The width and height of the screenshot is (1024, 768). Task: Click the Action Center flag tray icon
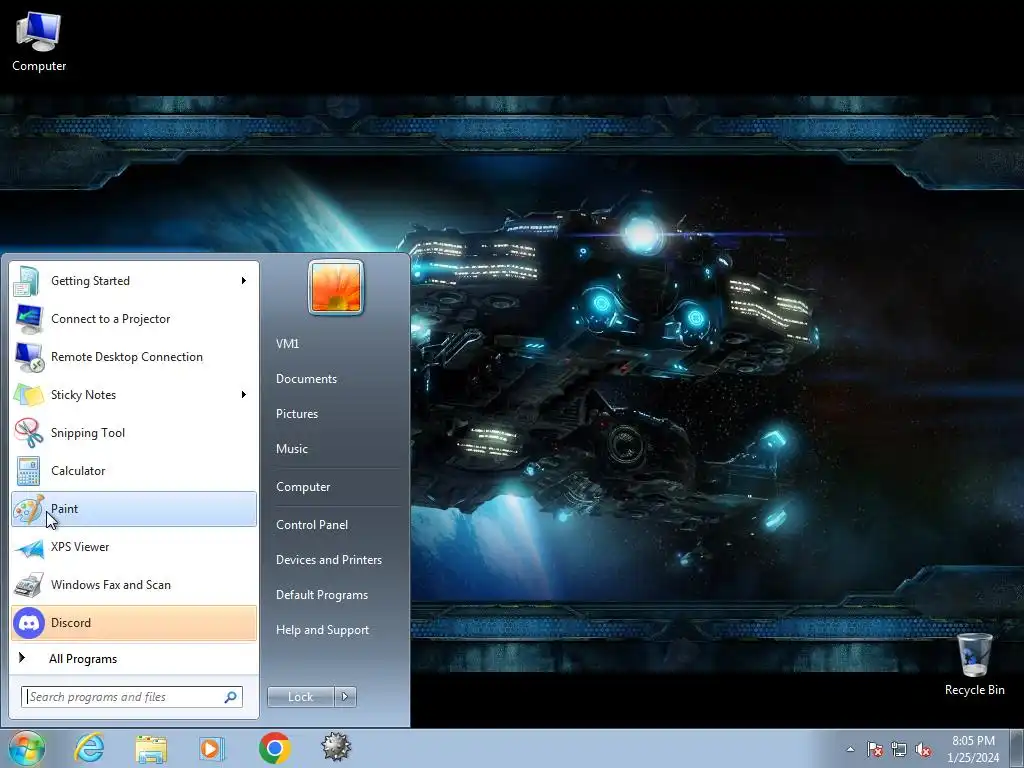click(875, 749)
